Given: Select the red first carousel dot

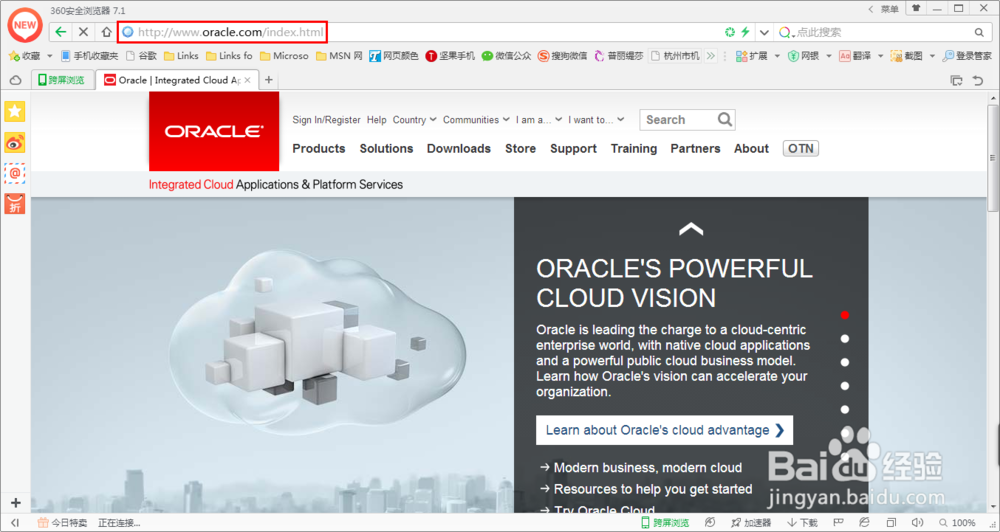Looking at the screenshot, I should click(x=845, y=314).
